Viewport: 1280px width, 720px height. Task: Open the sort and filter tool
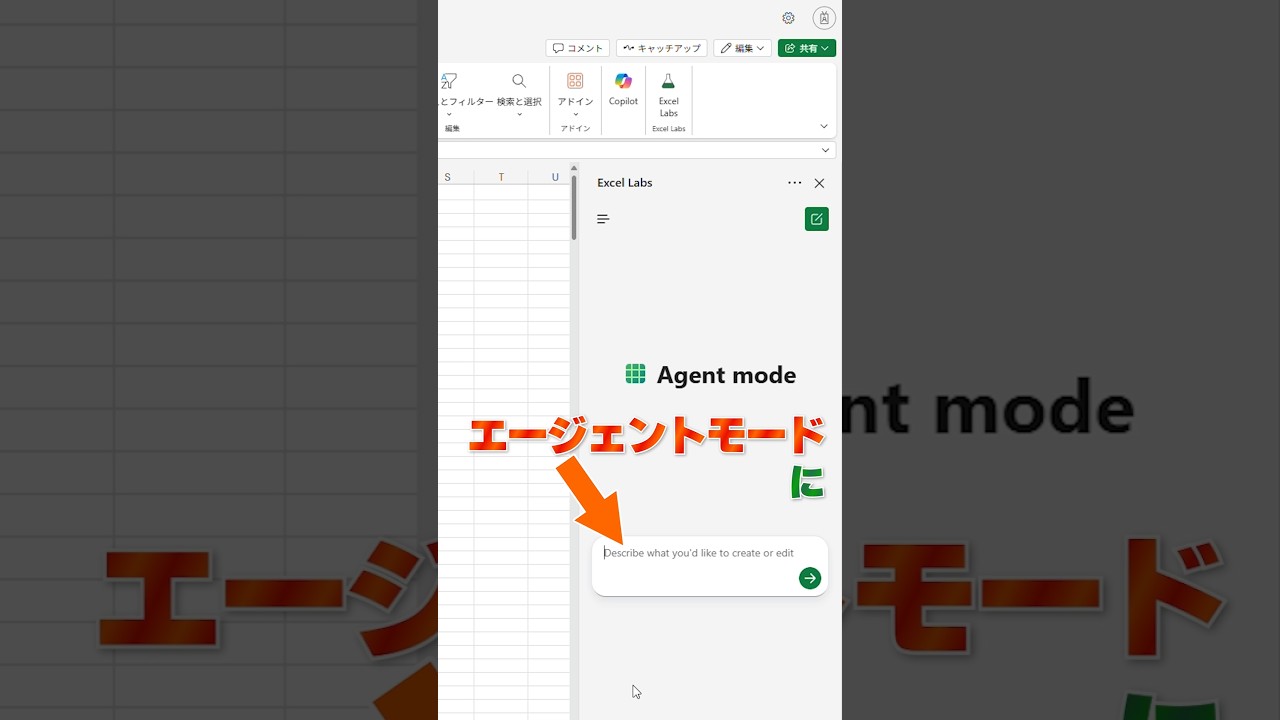(x=464, y=93)
